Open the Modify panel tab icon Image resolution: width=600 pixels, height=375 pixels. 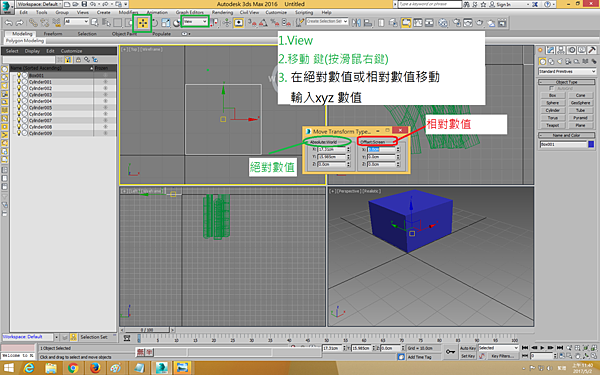tap(551, 50)
